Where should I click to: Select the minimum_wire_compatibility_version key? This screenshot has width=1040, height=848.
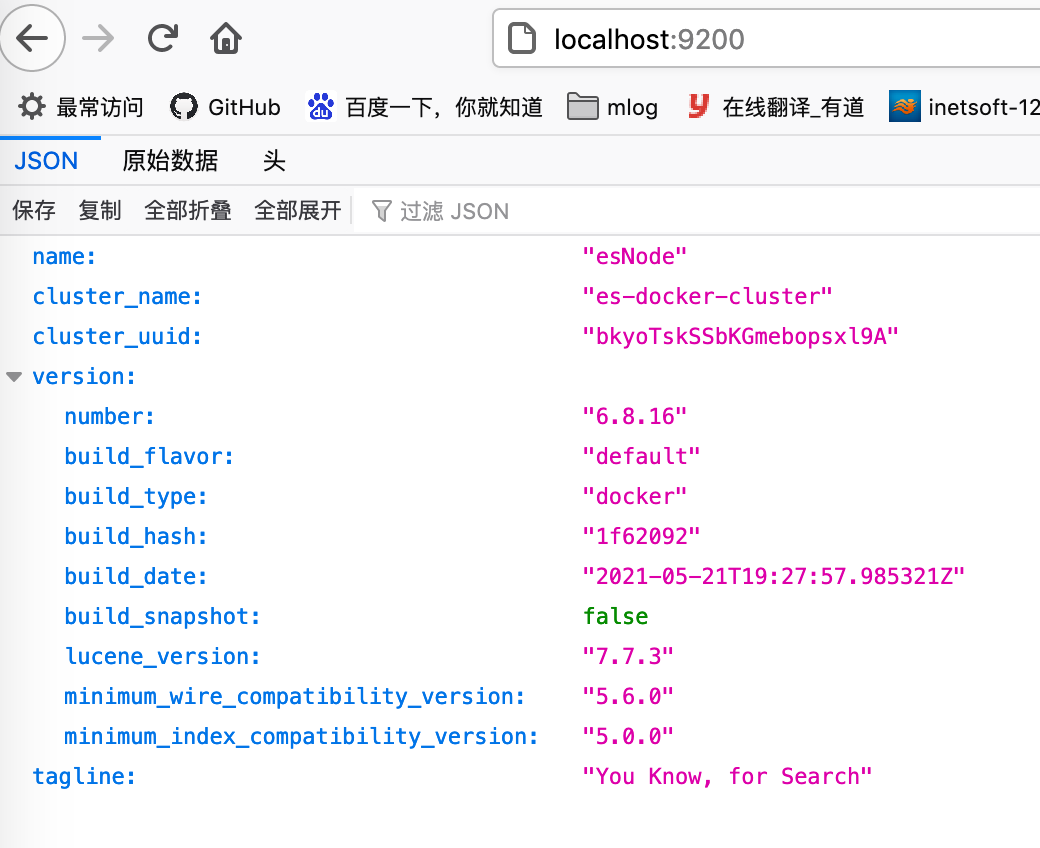294,696
